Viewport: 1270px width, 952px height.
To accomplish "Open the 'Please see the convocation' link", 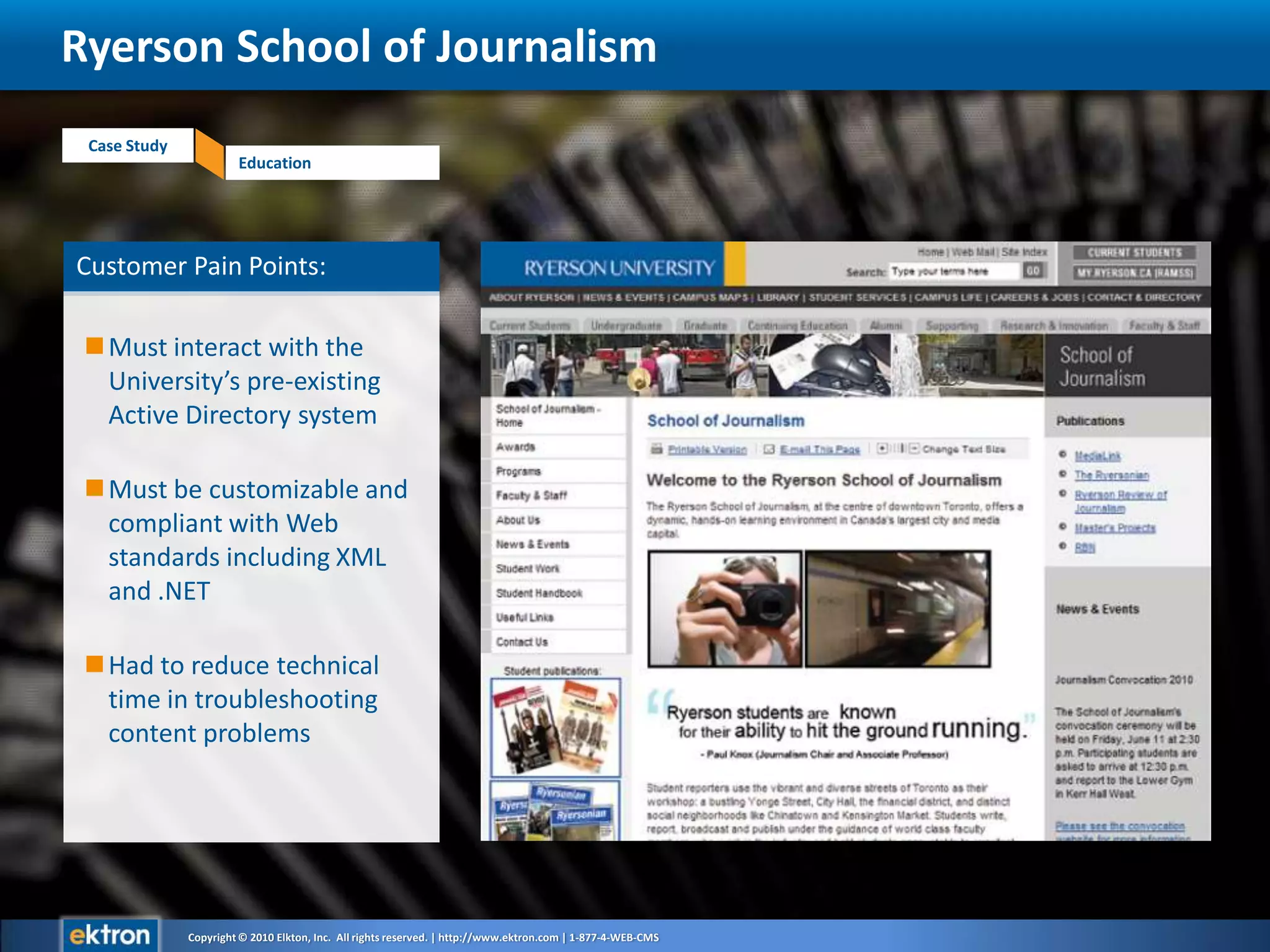I will (1120, 826).
